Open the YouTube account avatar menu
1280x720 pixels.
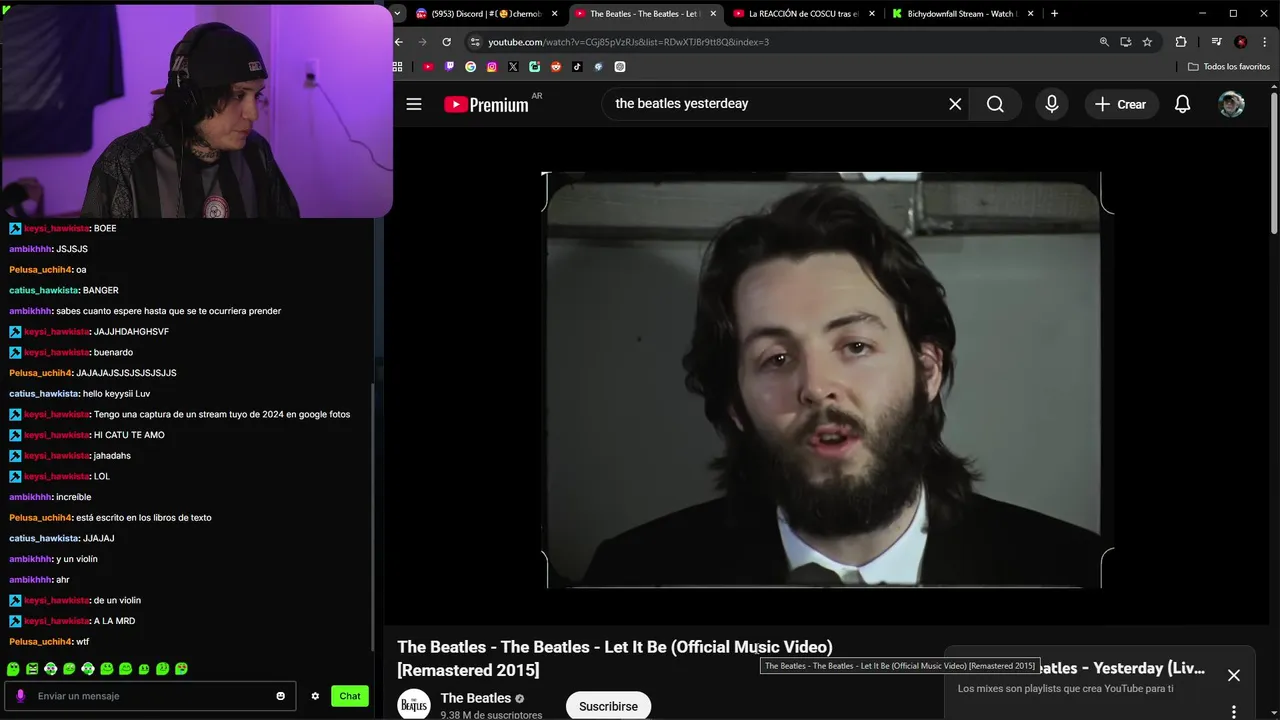click(x=1231, y=104)
